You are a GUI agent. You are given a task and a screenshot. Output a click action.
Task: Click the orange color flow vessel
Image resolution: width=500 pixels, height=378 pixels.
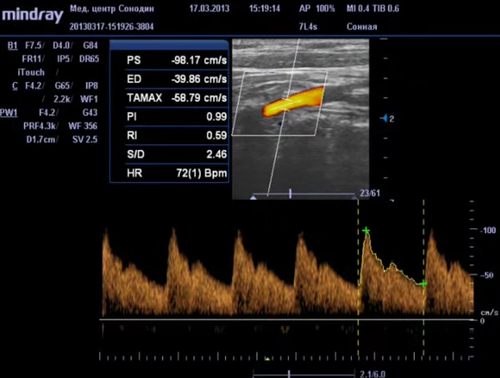click(x=293, y=102)
